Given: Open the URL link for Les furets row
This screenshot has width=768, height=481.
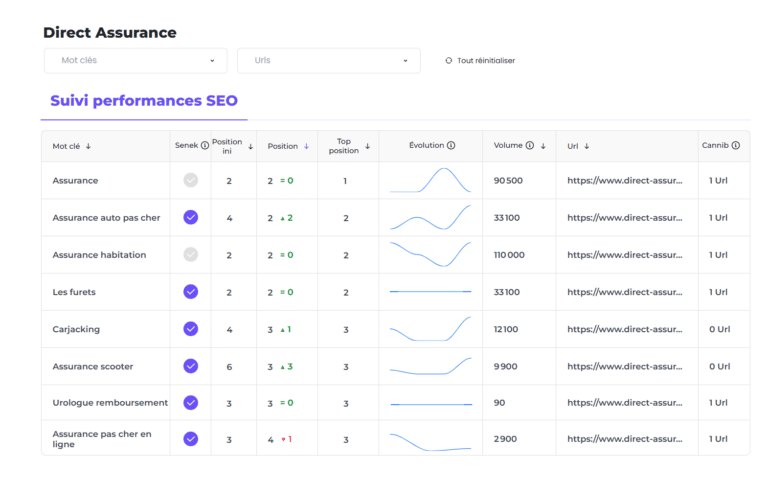Looking at the screenshot, I should 624,292.
